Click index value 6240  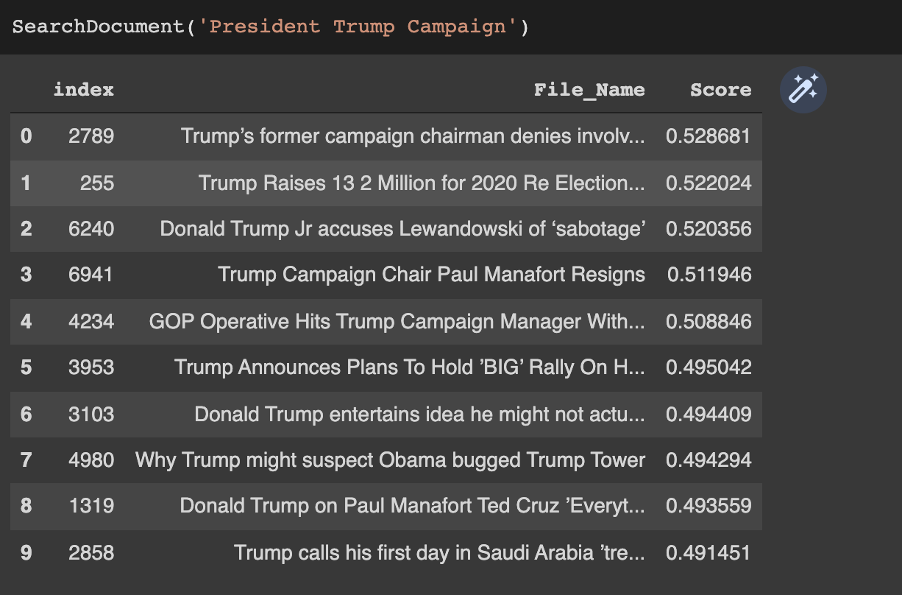click(91, 229)
